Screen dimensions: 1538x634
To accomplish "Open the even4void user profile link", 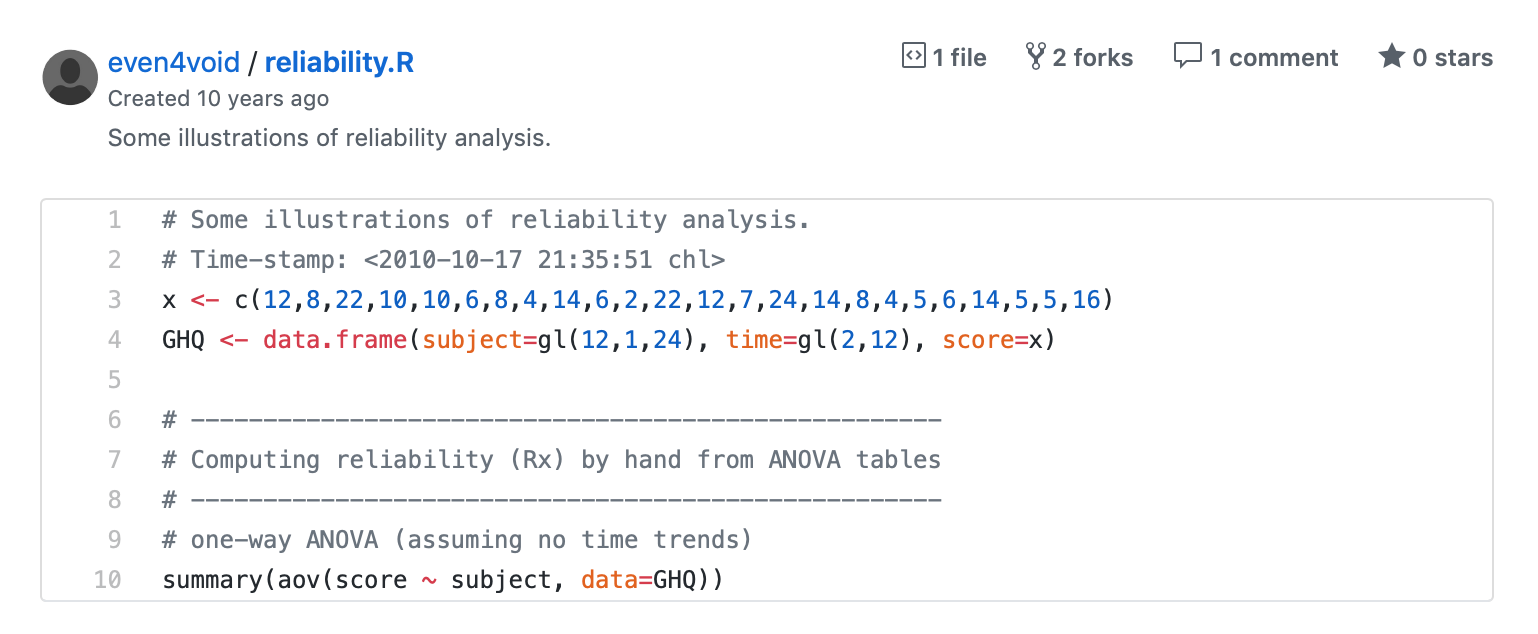I will pyautogui.click(x=174, y=63).
